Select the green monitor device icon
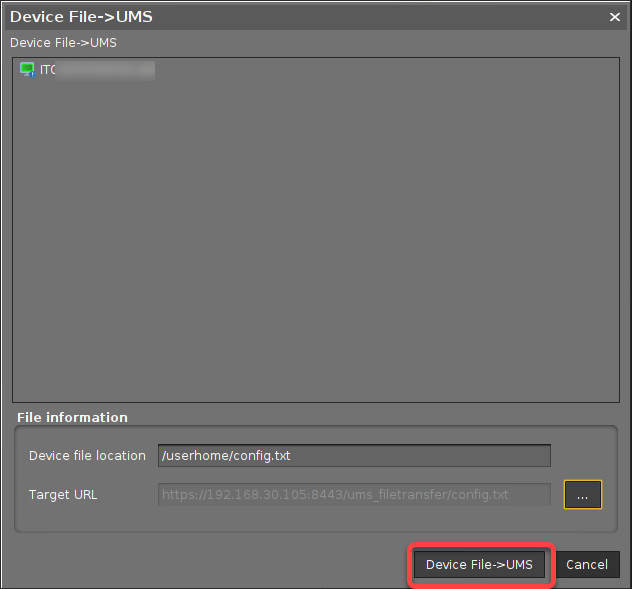632x589 pixels. tap(27, 70)
